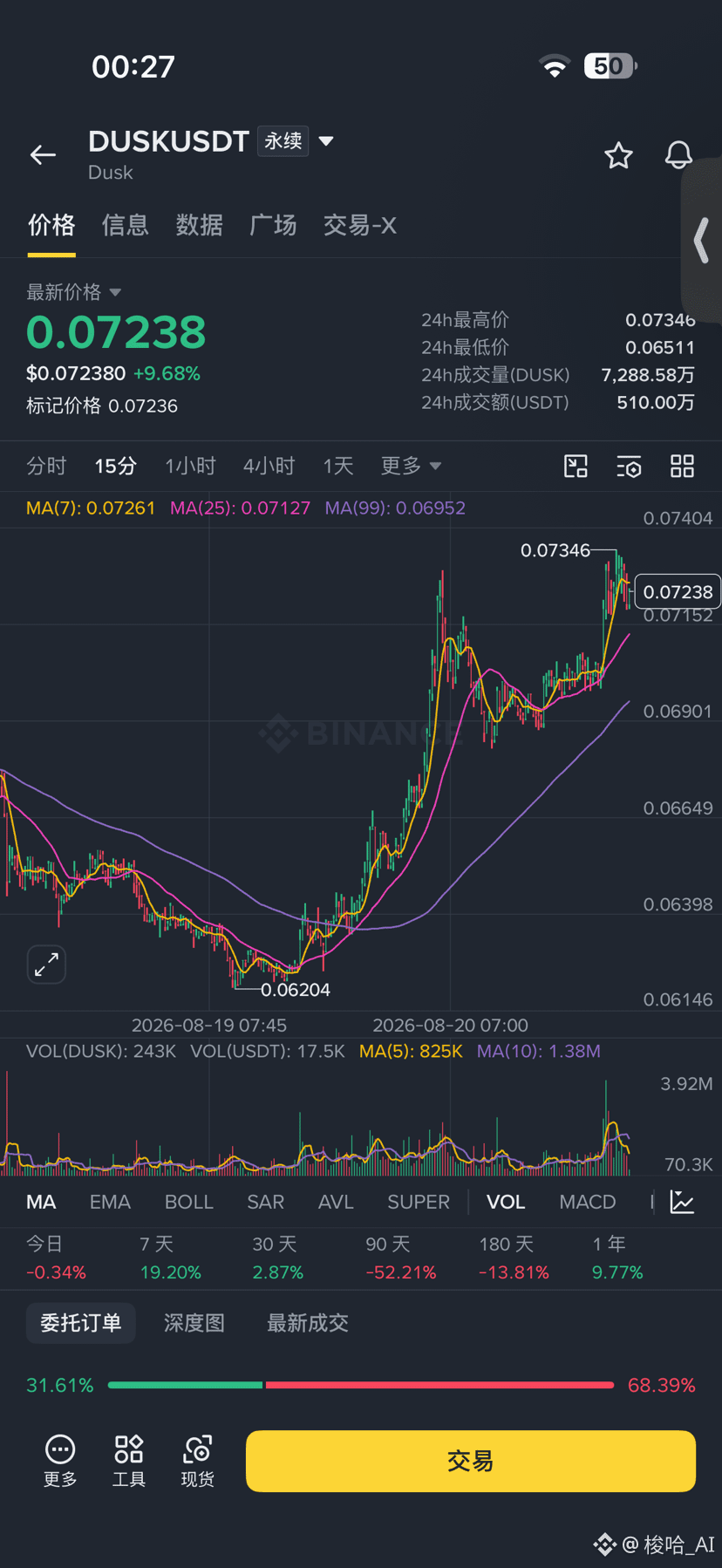Tap the 0.07346 high price marker on chart
Image resolution: width=722 pixels, height=1568 pixels.
pos(555,550)
